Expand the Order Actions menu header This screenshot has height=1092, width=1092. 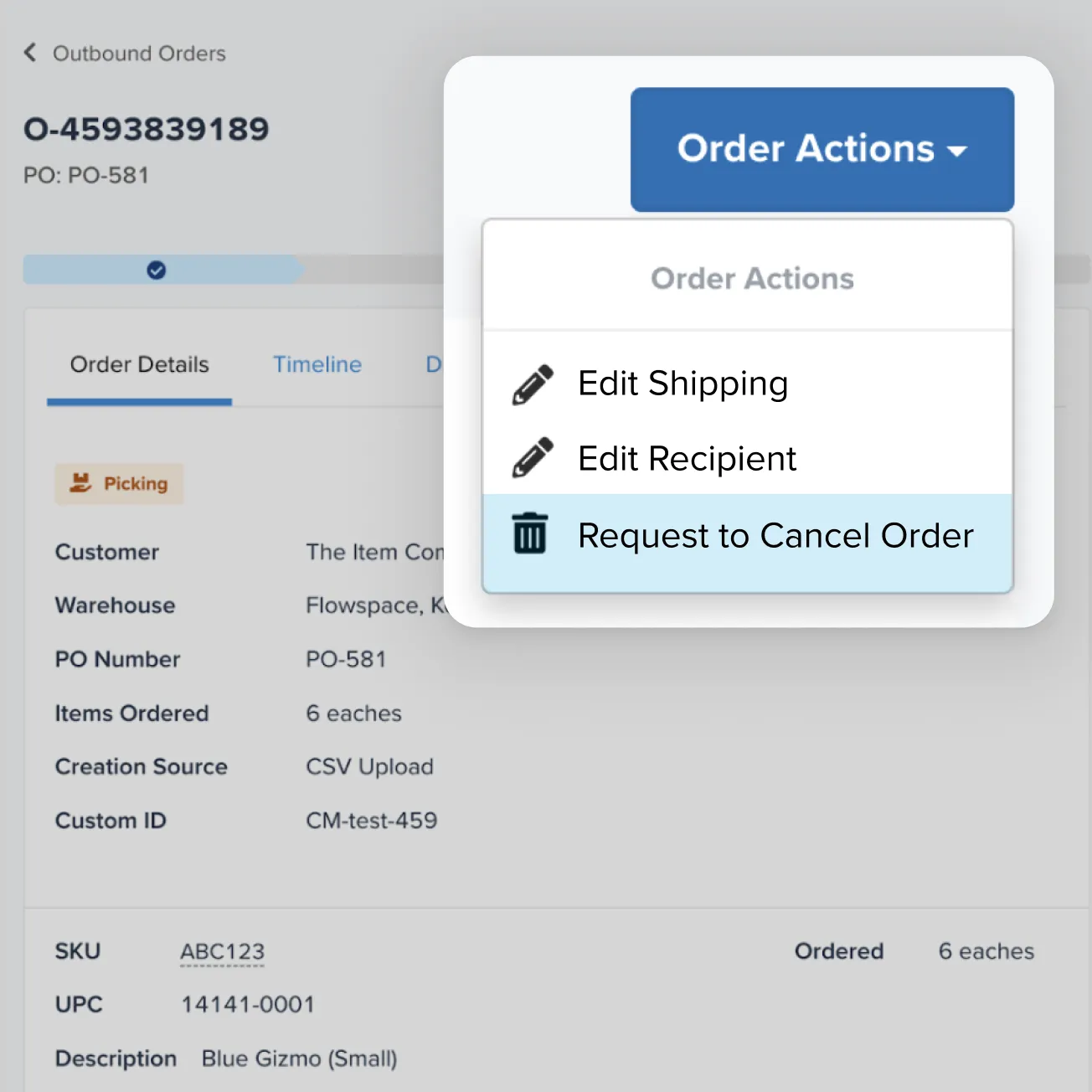click(752, 278)
